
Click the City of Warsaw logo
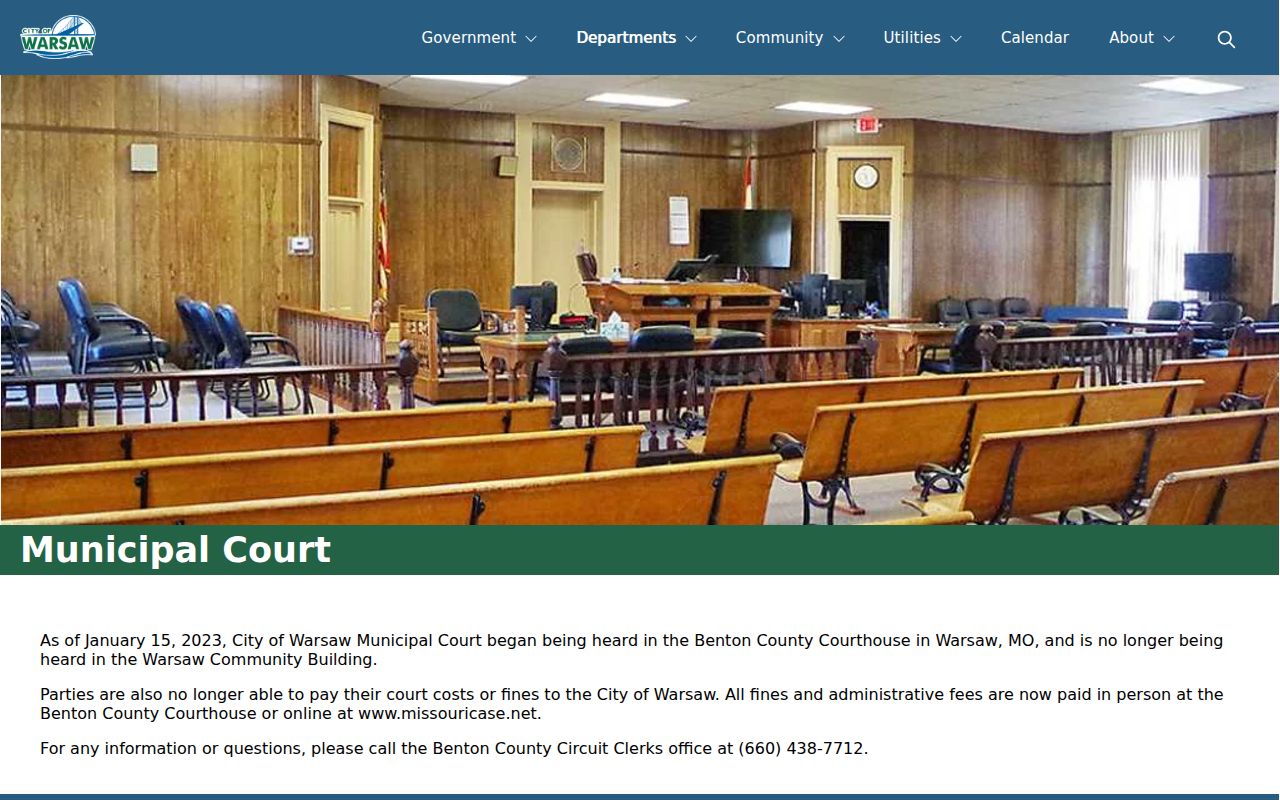coord(58,37)
